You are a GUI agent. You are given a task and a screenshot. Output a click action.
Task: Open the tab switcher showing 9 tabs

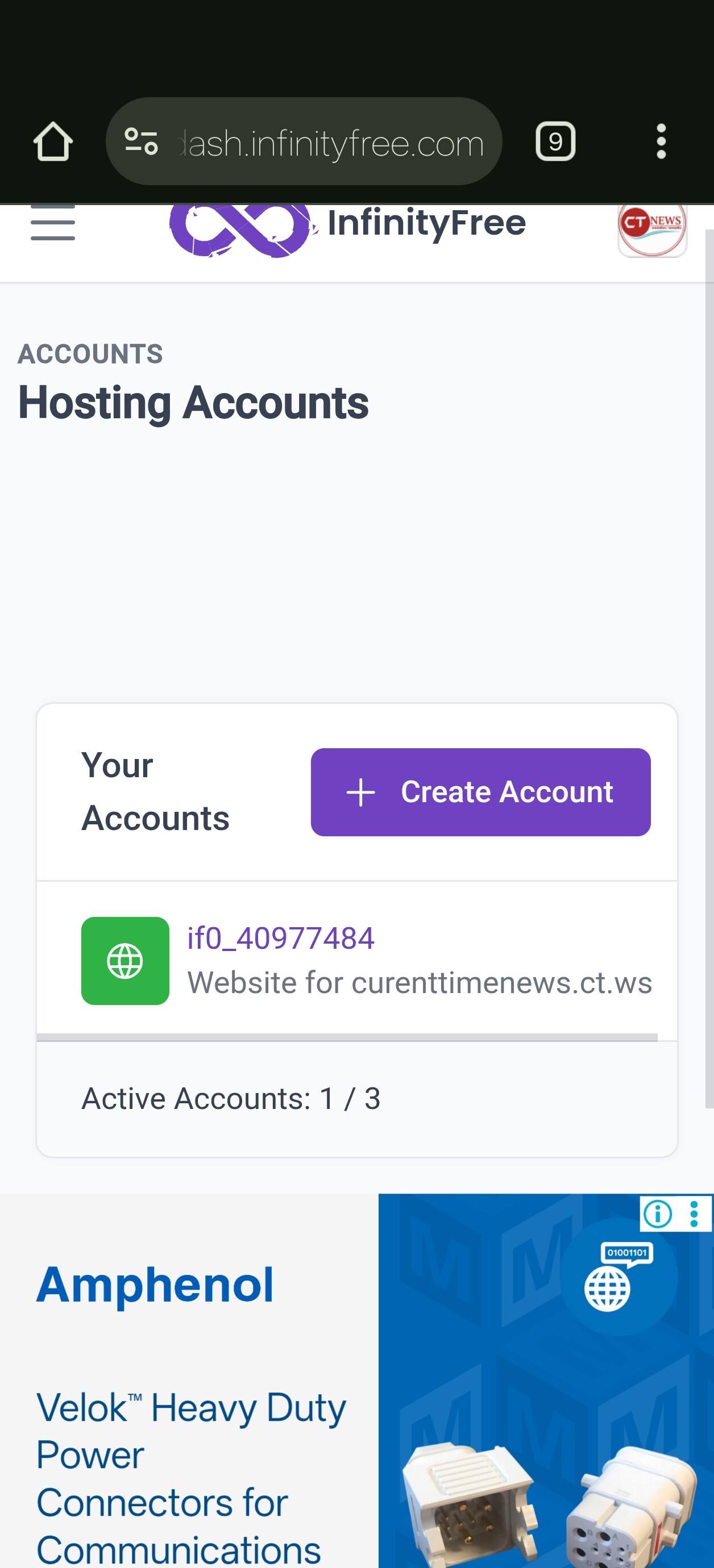[x=555, y=142]
